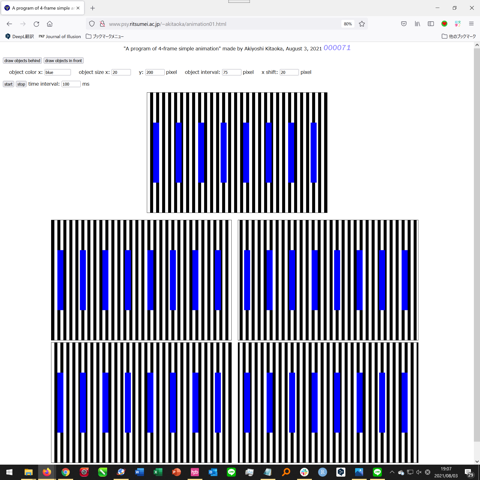Open the Firefox library icon

tap(417, 24)
